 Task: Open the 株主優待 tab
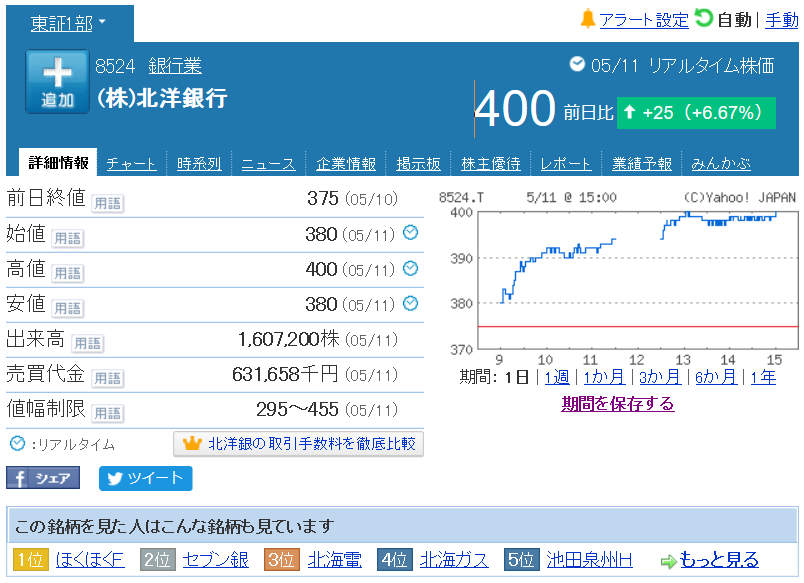pyautogui.click(x=491, y=164)
